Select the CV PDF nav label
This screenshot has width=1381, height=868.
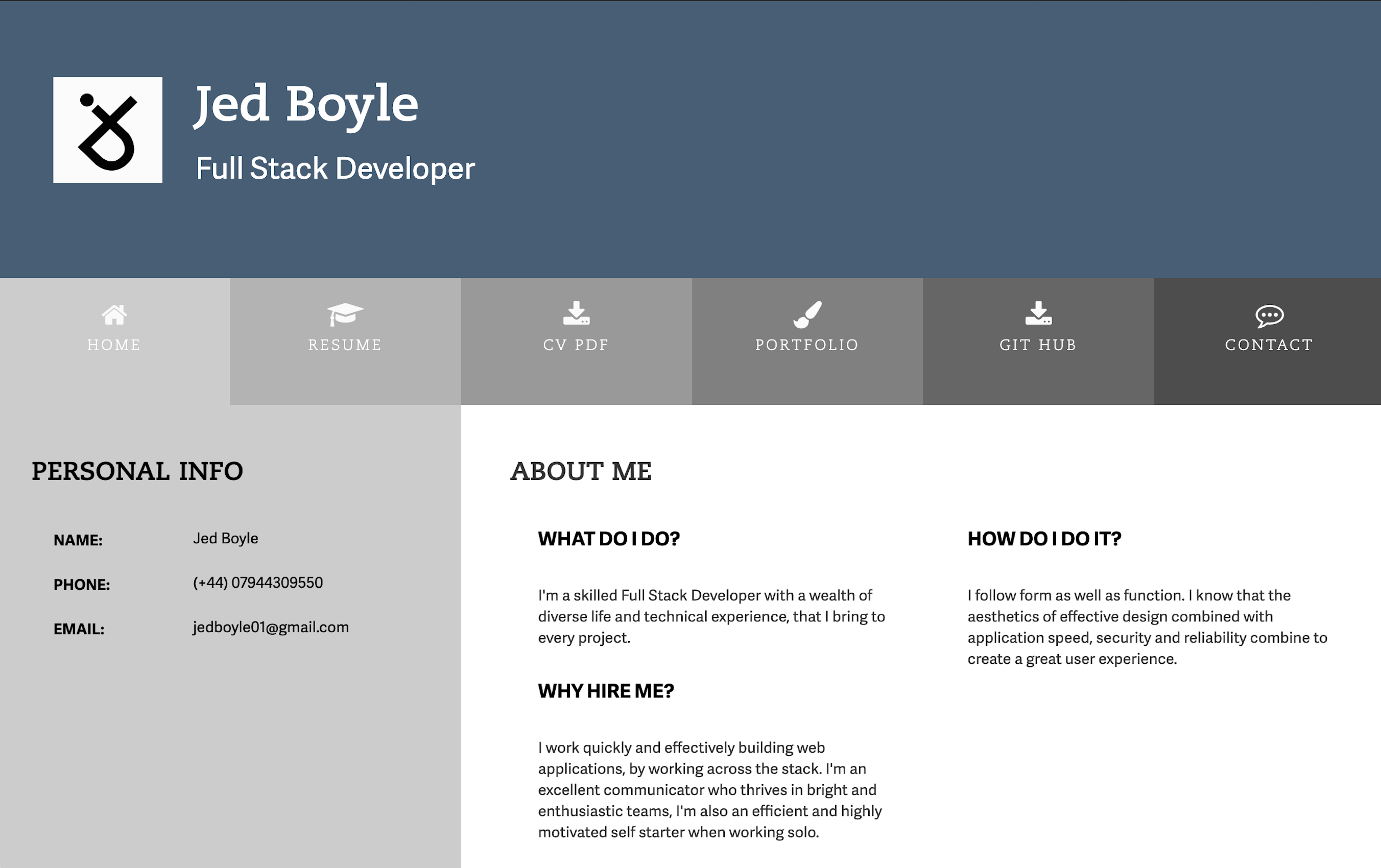tap(576, 345)
